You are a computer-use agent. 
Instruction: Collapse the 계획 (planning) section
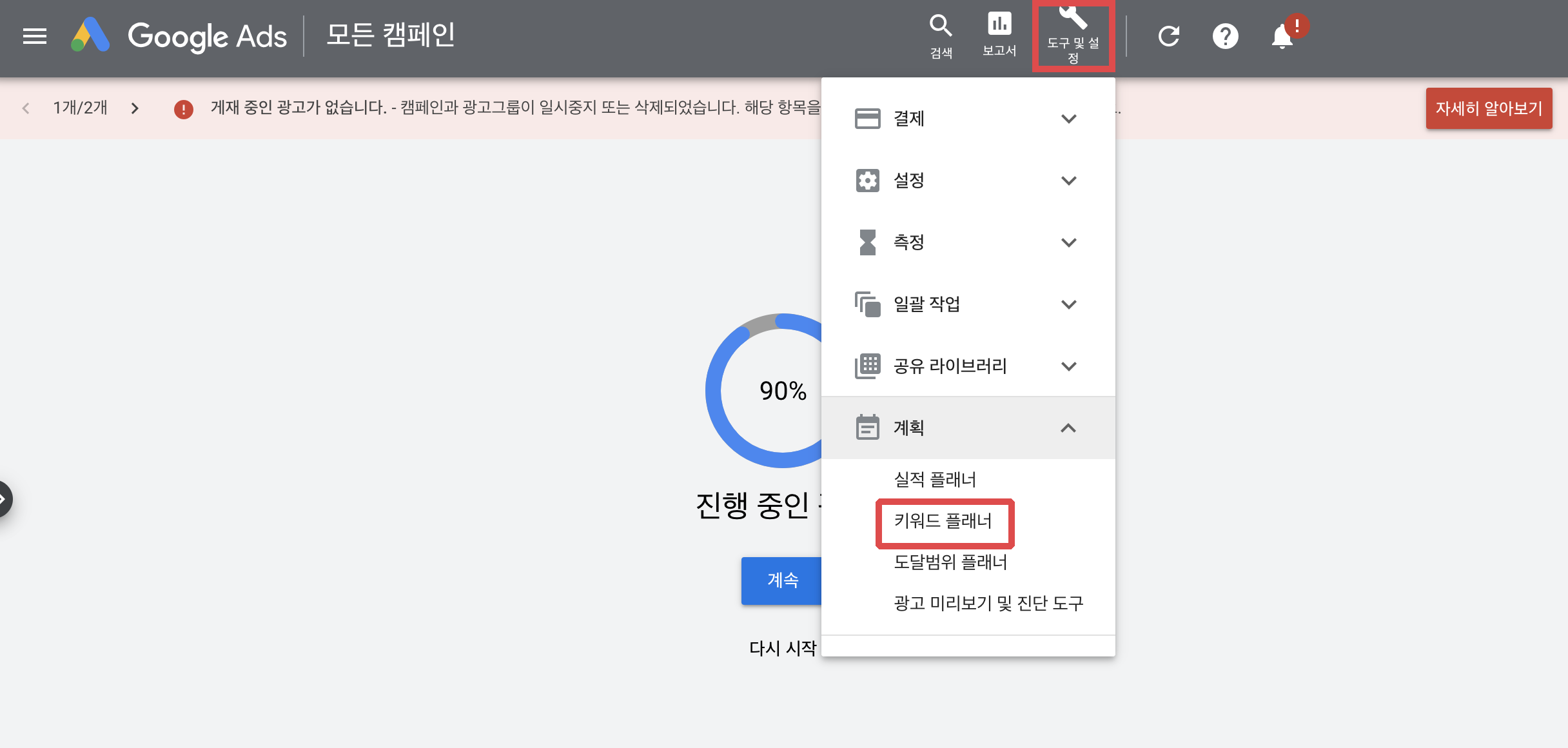point(967,428)
